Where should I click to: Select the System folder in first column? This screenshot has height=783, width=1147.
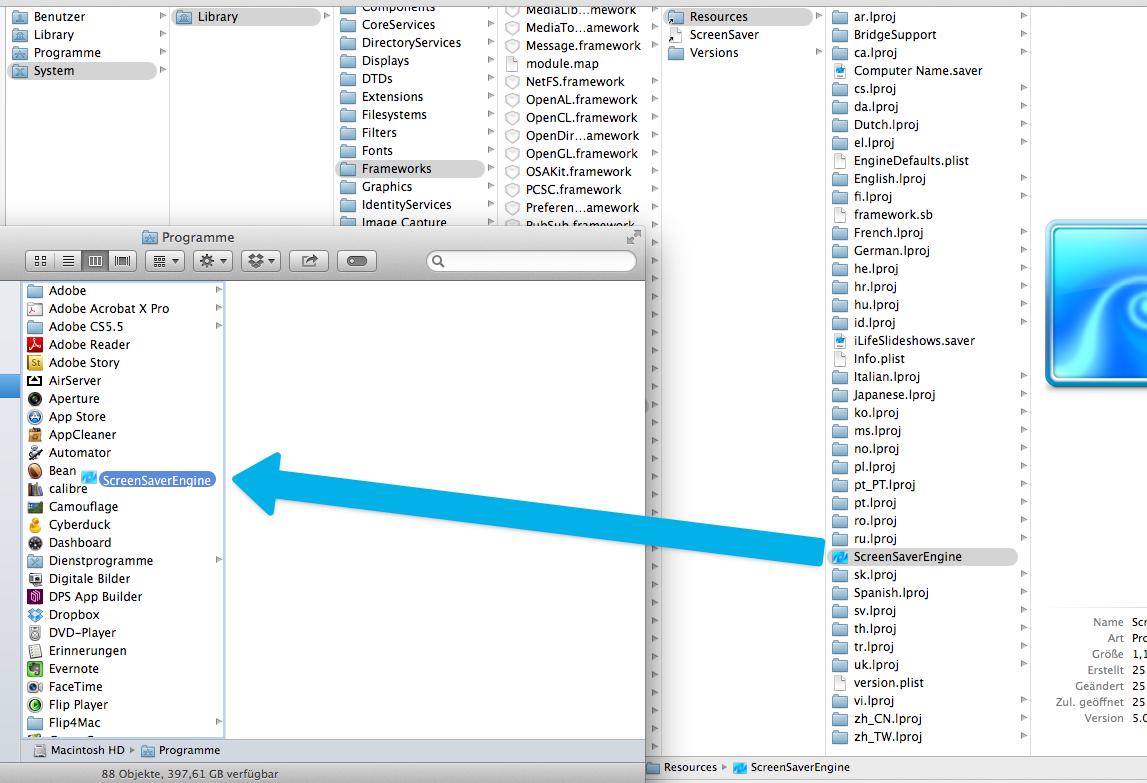coord(82,71)
